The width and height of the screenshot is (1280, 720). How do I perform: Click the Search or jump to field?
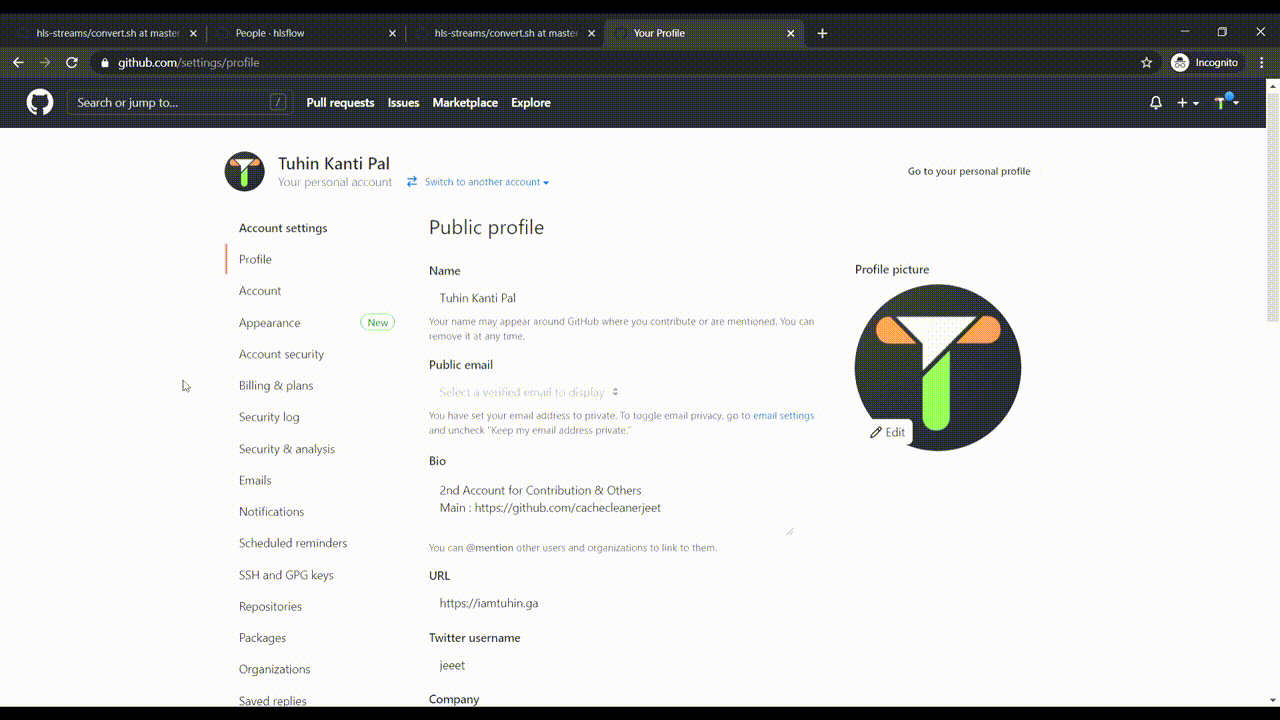179,102
